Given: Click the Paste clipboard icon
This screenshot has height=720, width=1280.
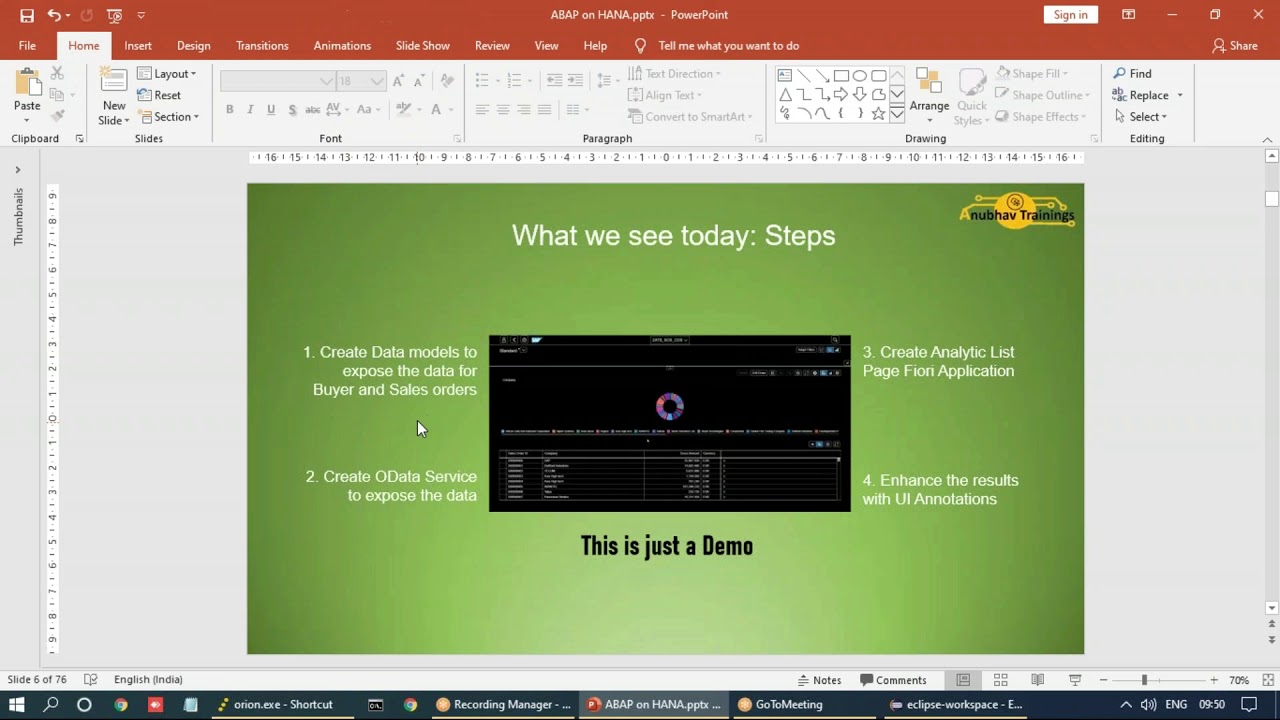Looking at the screenshot, I should tap(27, 83).
